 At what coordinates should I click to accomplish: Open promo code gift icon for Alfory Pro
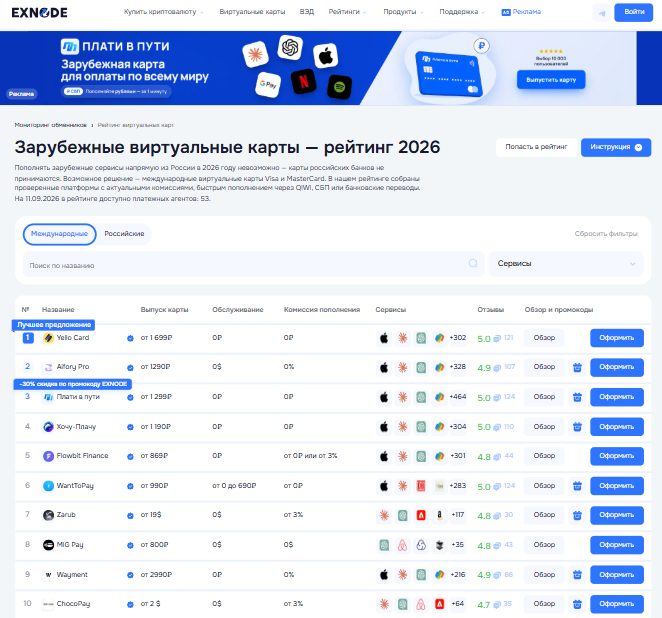pos(577,368)
